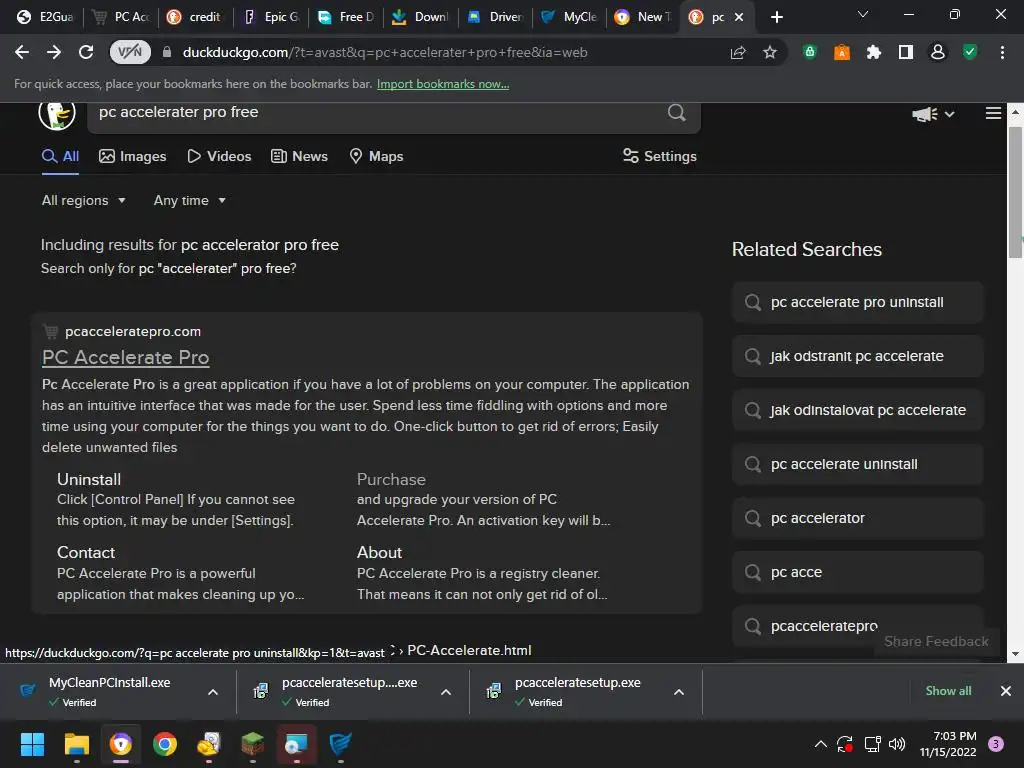Search related: jak odstranit pc accelerate

[857, 357]
